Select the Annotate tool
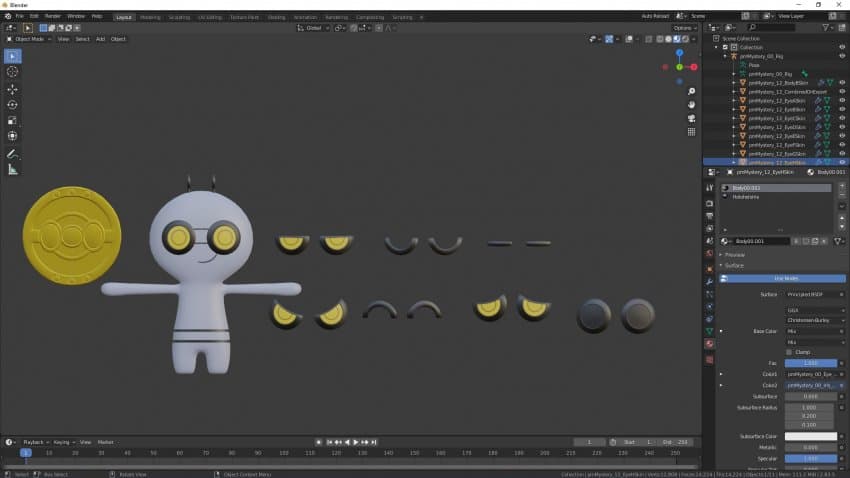Image resolution: width=850 pixels, height=478 pixels. [13, 154]
